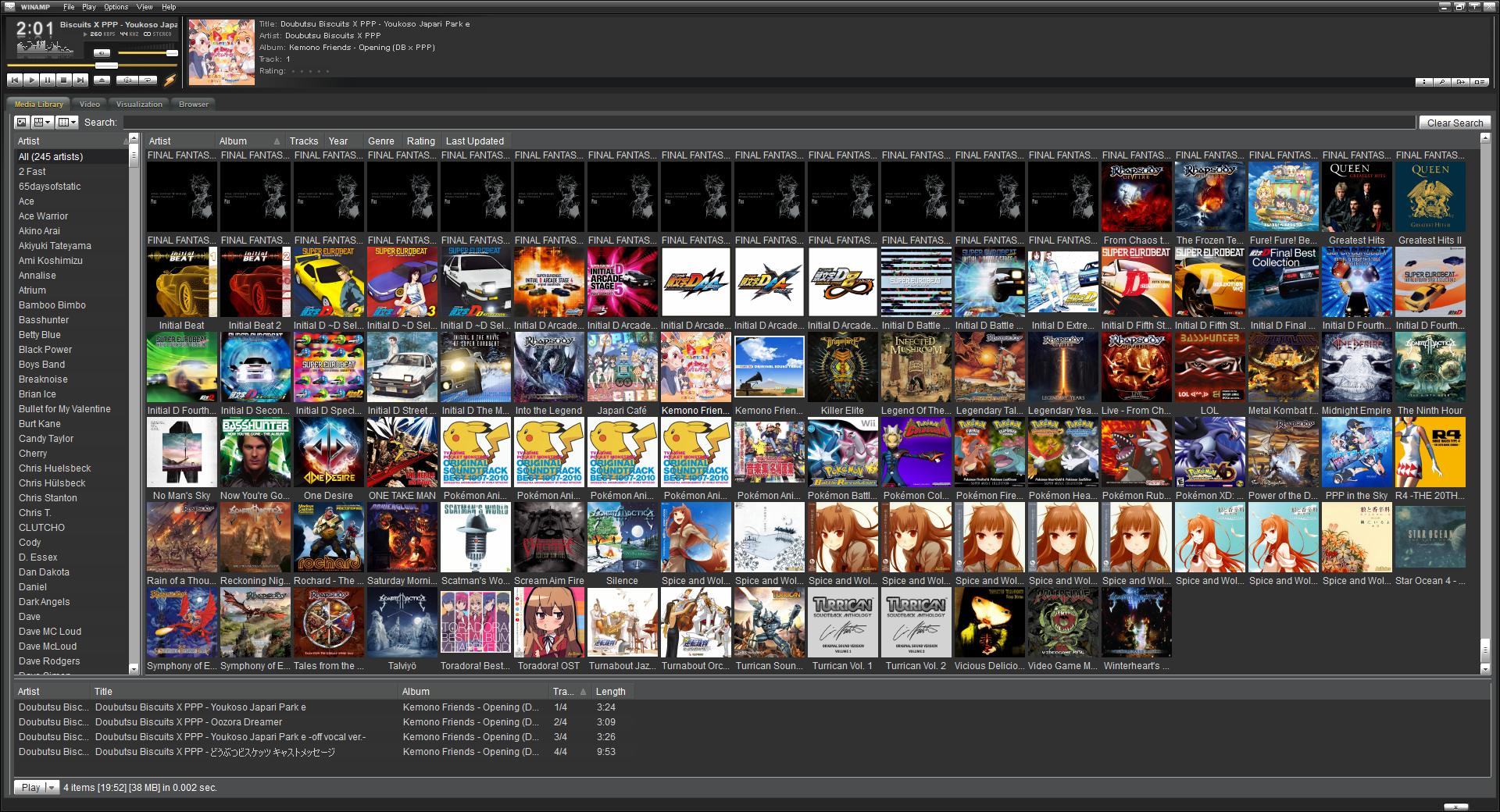This screenshot has height=812, width=1500.
Task: Switch to the Browser tab
Action: pyautogui.click(x=194, y=104)
